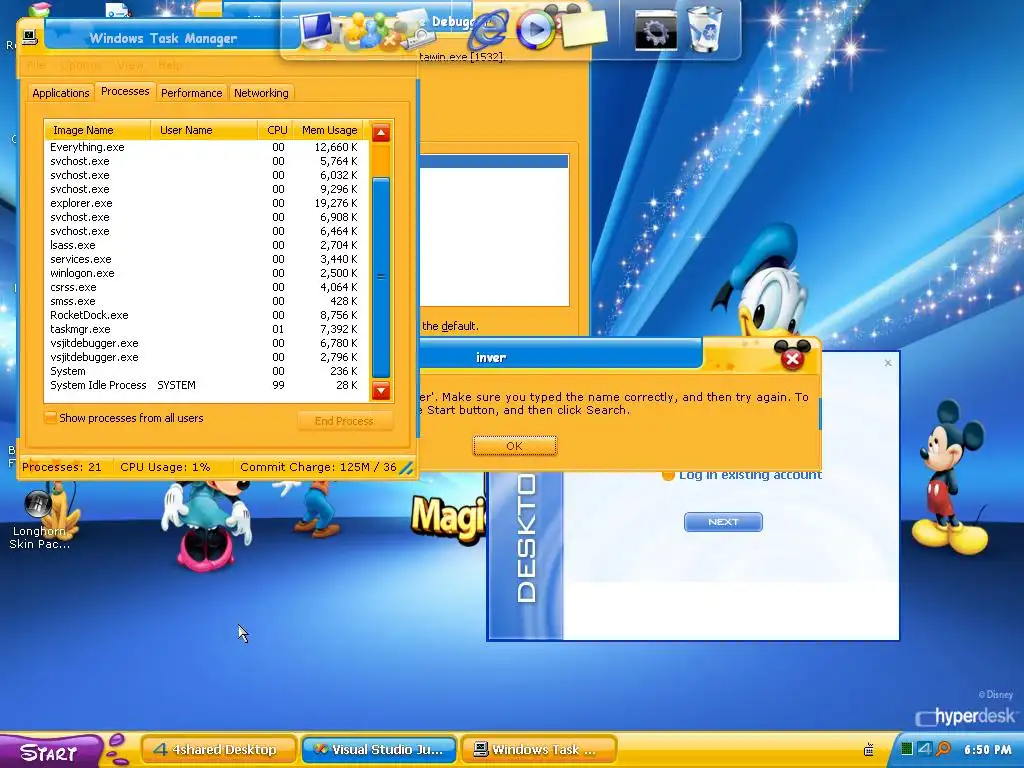
Task: Open the Longhorn Skin Pack desktop icon
Action: pyautogui.click(x=39, y=520)
